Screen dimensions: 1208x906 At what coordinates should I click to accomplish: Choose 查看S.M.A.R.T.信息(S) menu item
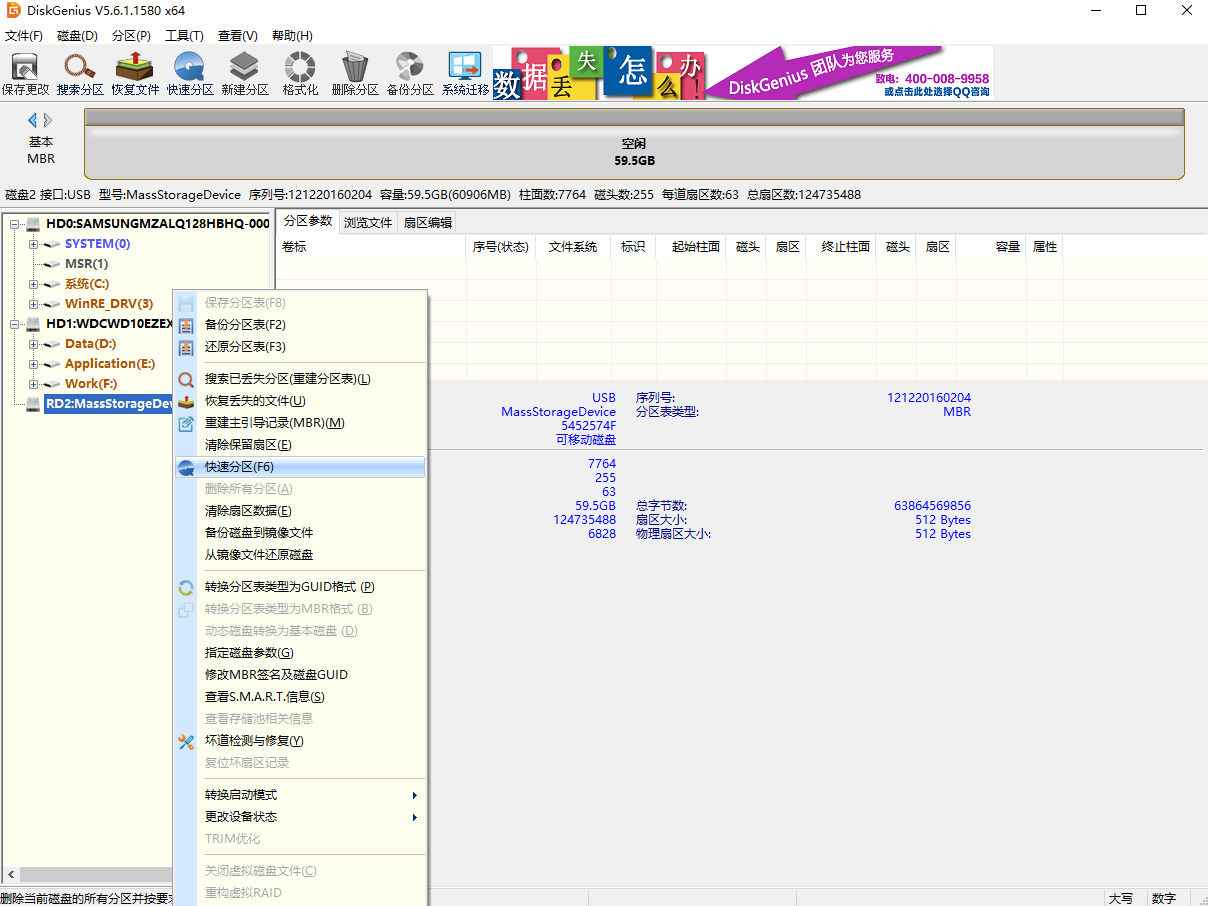coord(300,697)
